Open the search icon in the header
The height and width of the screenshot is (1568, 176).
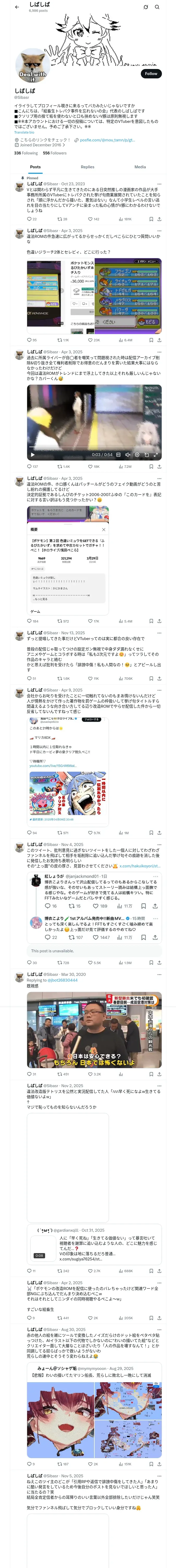tap(157, 7)
